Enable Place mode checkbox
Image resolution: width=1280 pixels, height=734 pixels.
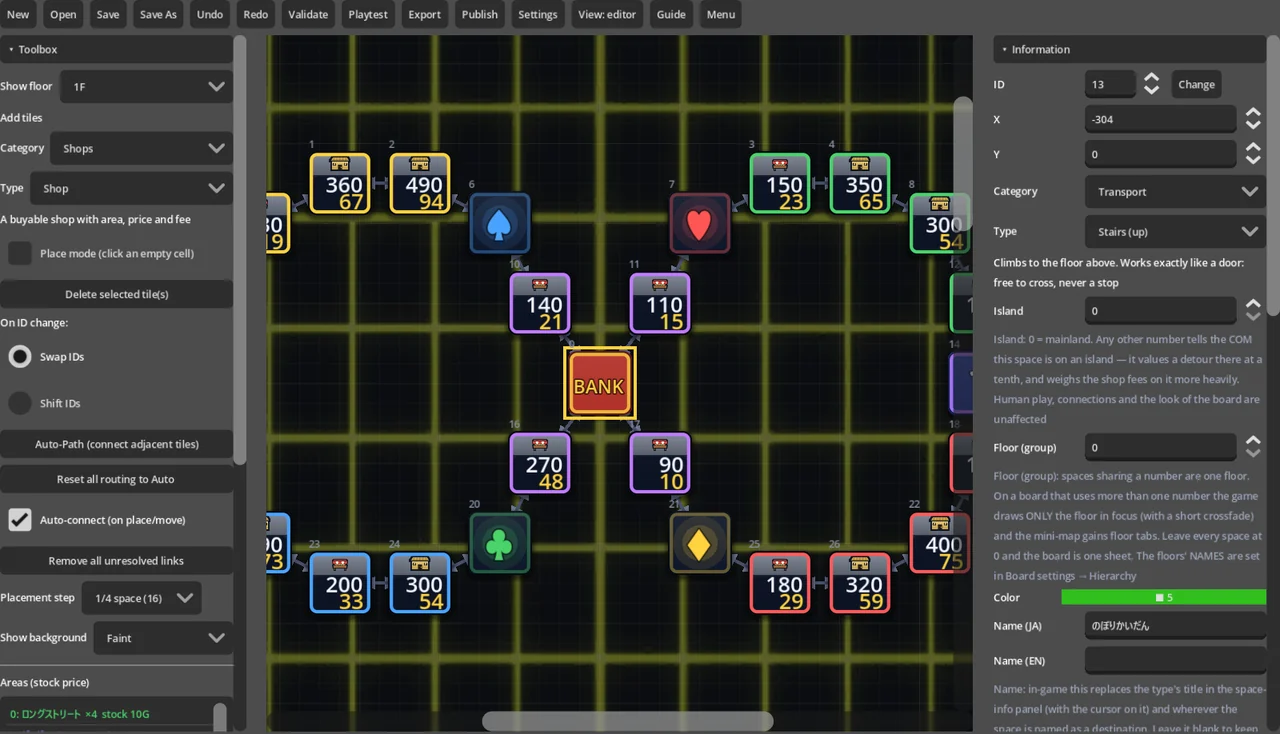(x=20, y=253)
